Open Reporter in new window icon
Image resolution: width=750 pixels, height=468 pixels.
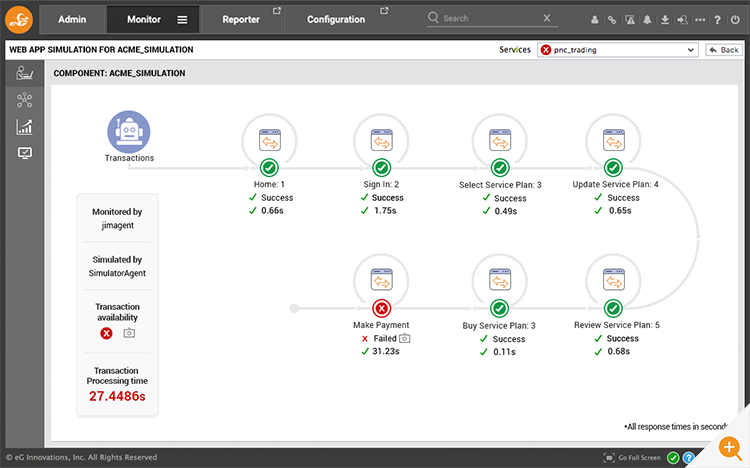tap(276, 11)
